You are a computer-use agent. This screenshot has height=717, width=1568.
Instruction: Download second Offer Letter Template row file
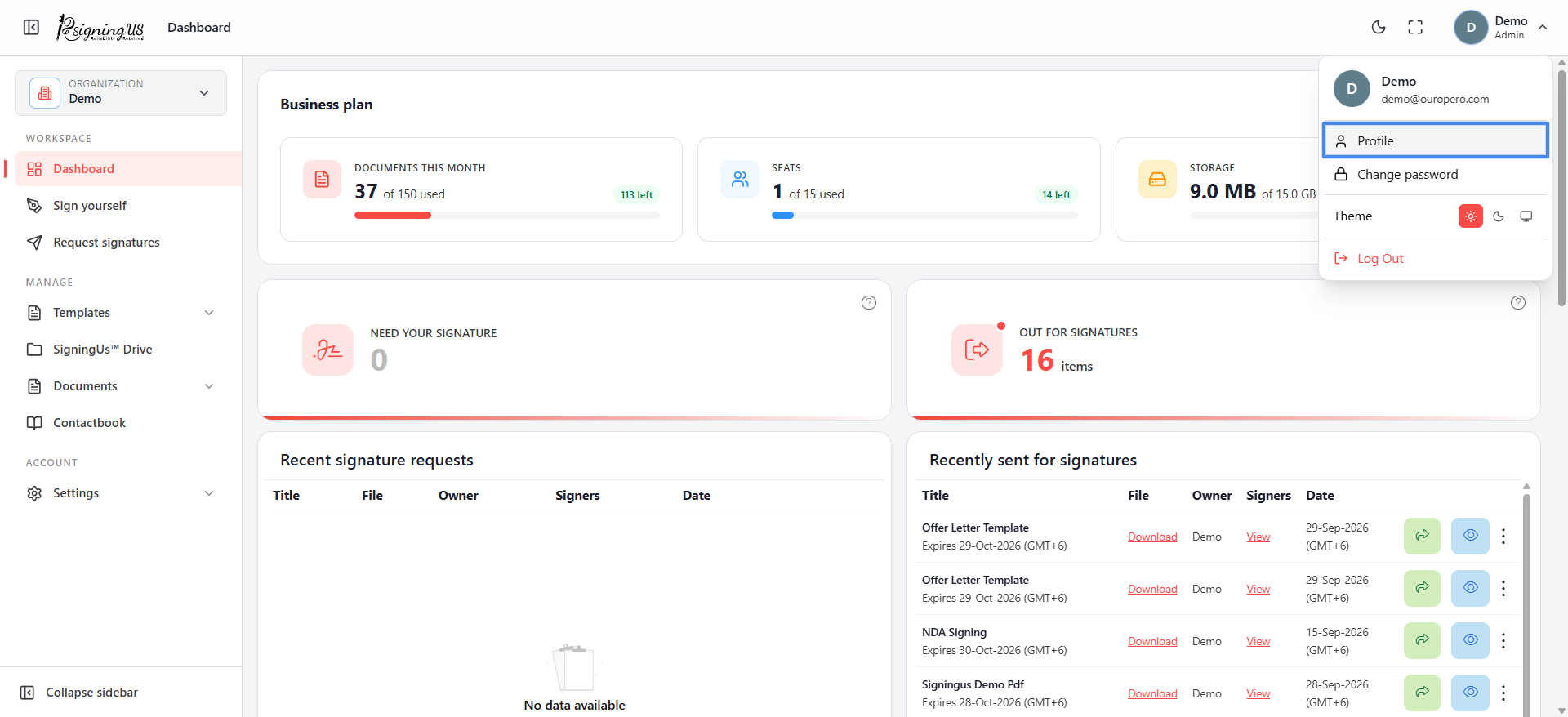[x=1152, y=589]
